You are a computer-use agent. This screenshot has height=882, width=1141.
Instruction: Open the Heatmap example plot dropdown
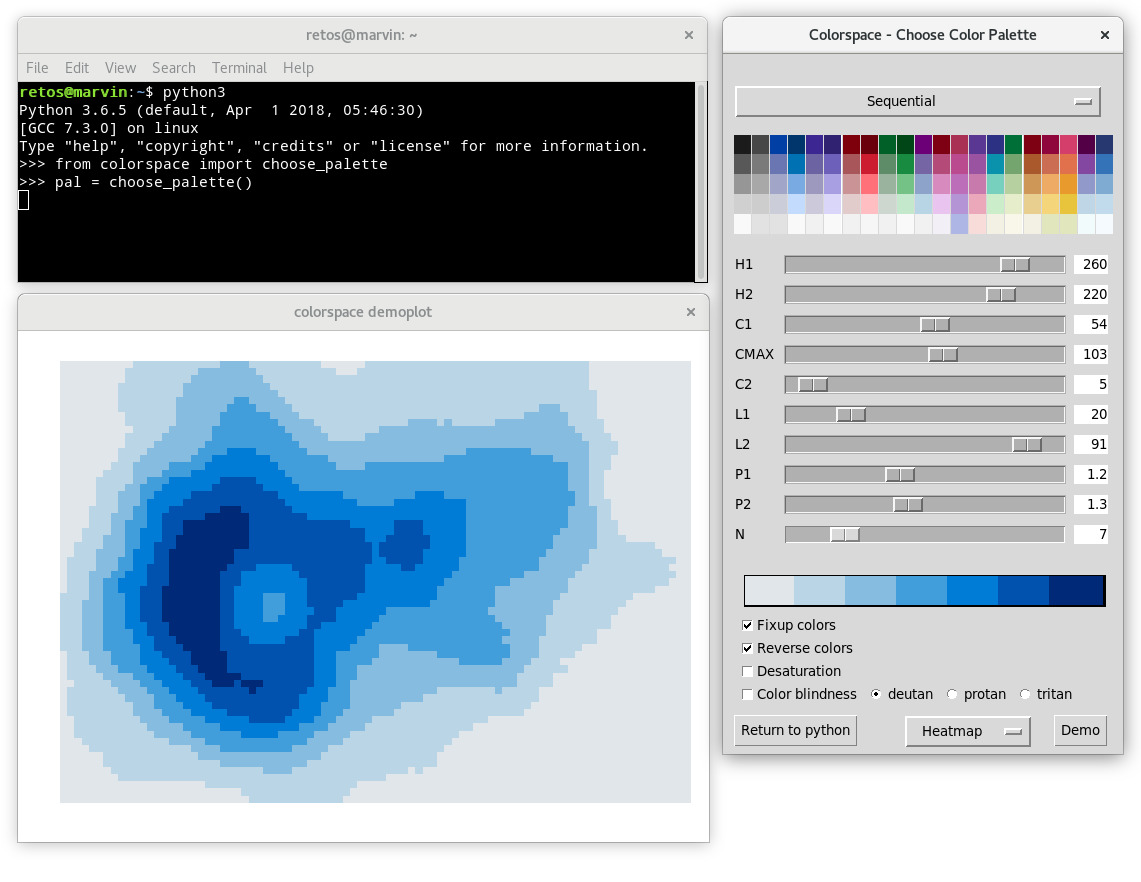coord(966,731)
